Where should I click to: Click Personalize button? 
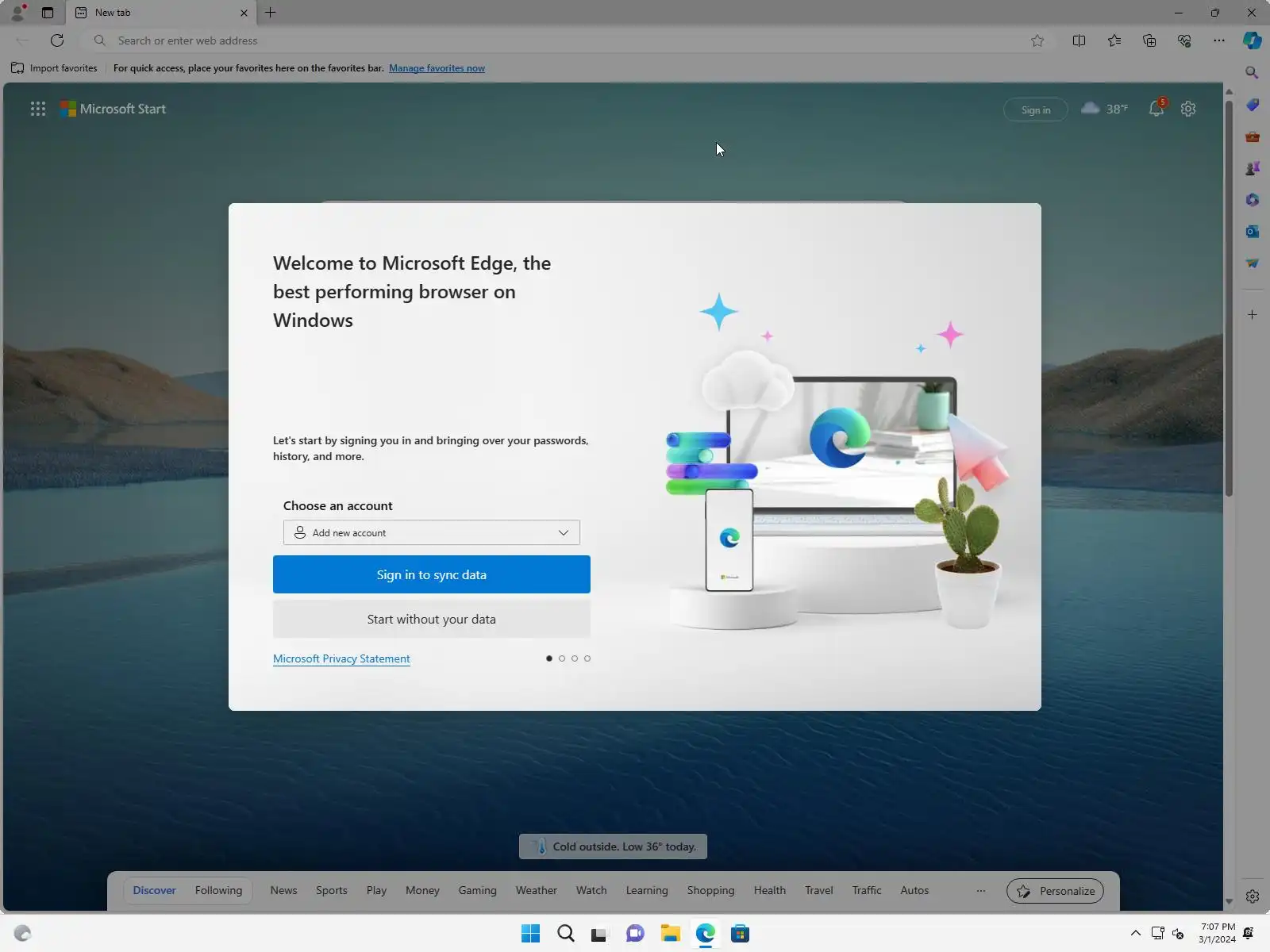click(1055, 891)
